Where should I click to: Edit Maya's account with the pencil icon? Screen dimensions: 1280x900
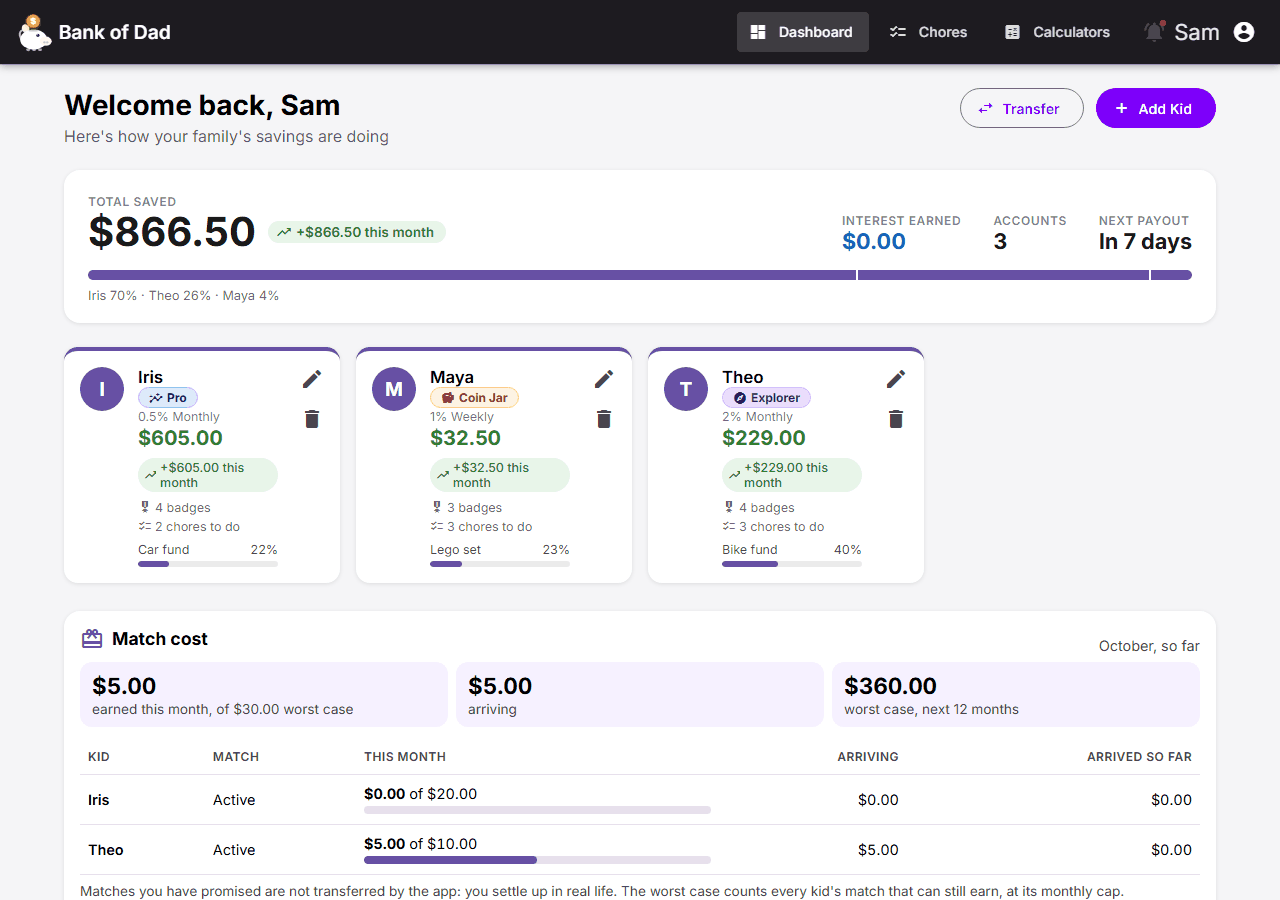[604, 379]
